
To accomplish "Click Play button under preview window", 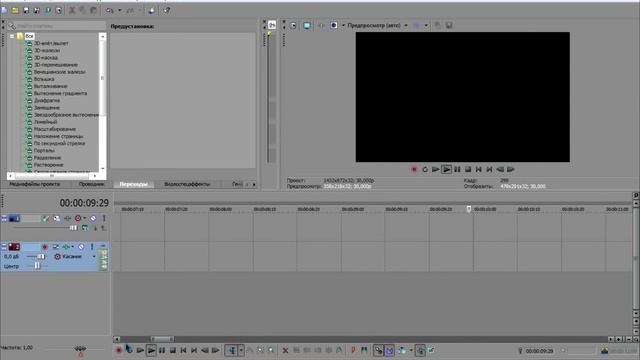I will click(447, 169).
